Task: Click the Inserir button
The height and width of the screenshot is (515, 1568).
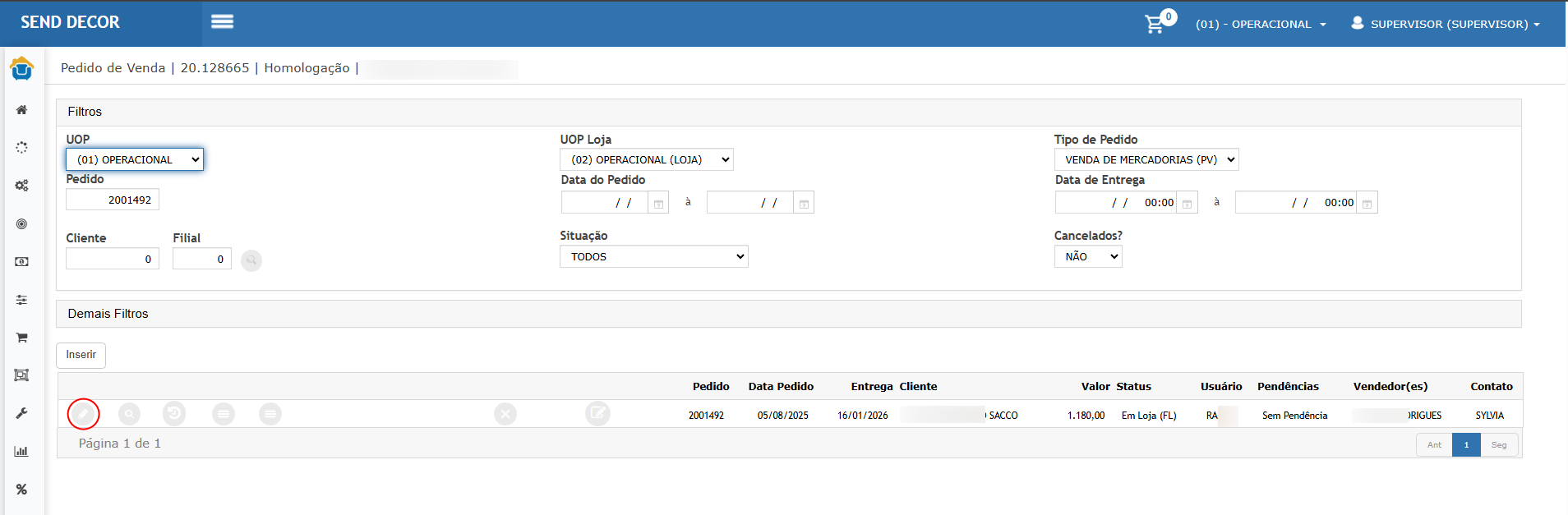Action: tap(81, 355)
